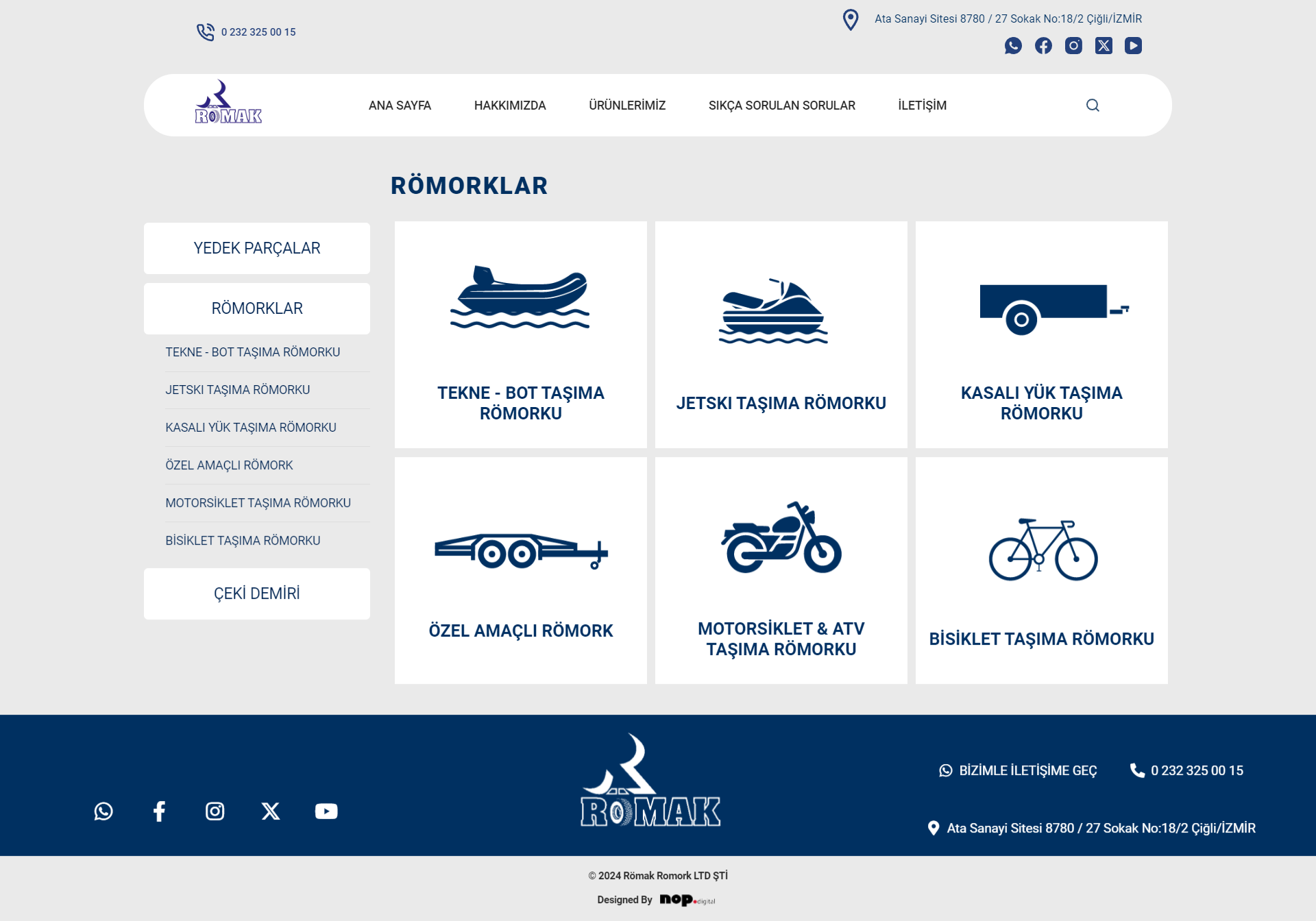Expand the YEDEK PARÇALAR sidebar category

coord(257,248)
